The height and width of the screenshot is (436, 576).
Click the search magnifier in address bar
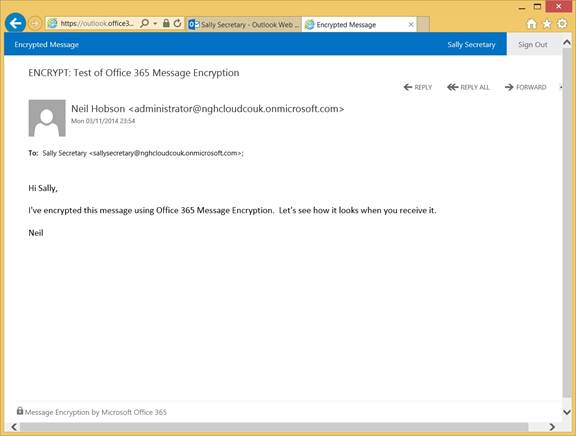(144, 24)
